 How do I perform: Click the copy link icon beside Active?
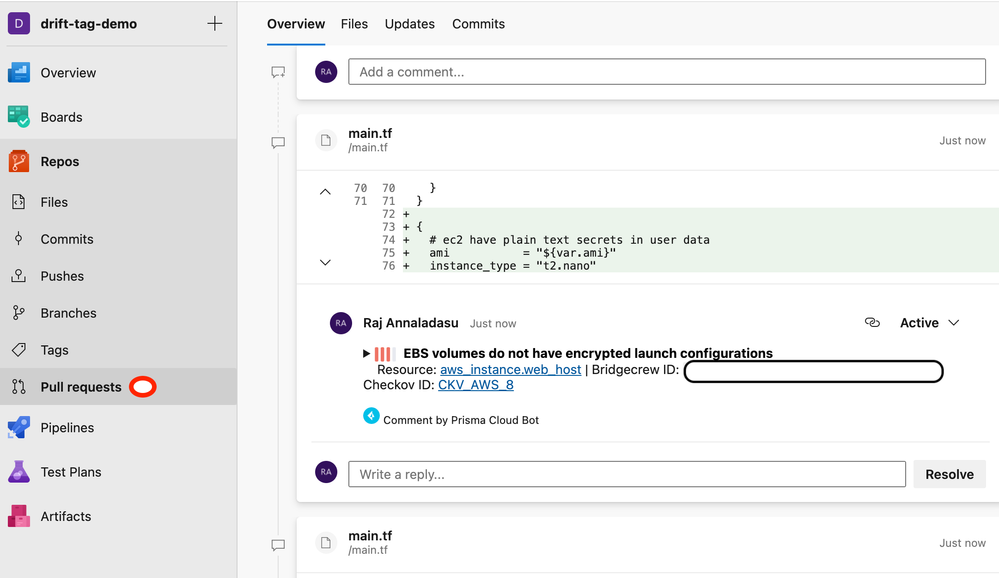872,323
